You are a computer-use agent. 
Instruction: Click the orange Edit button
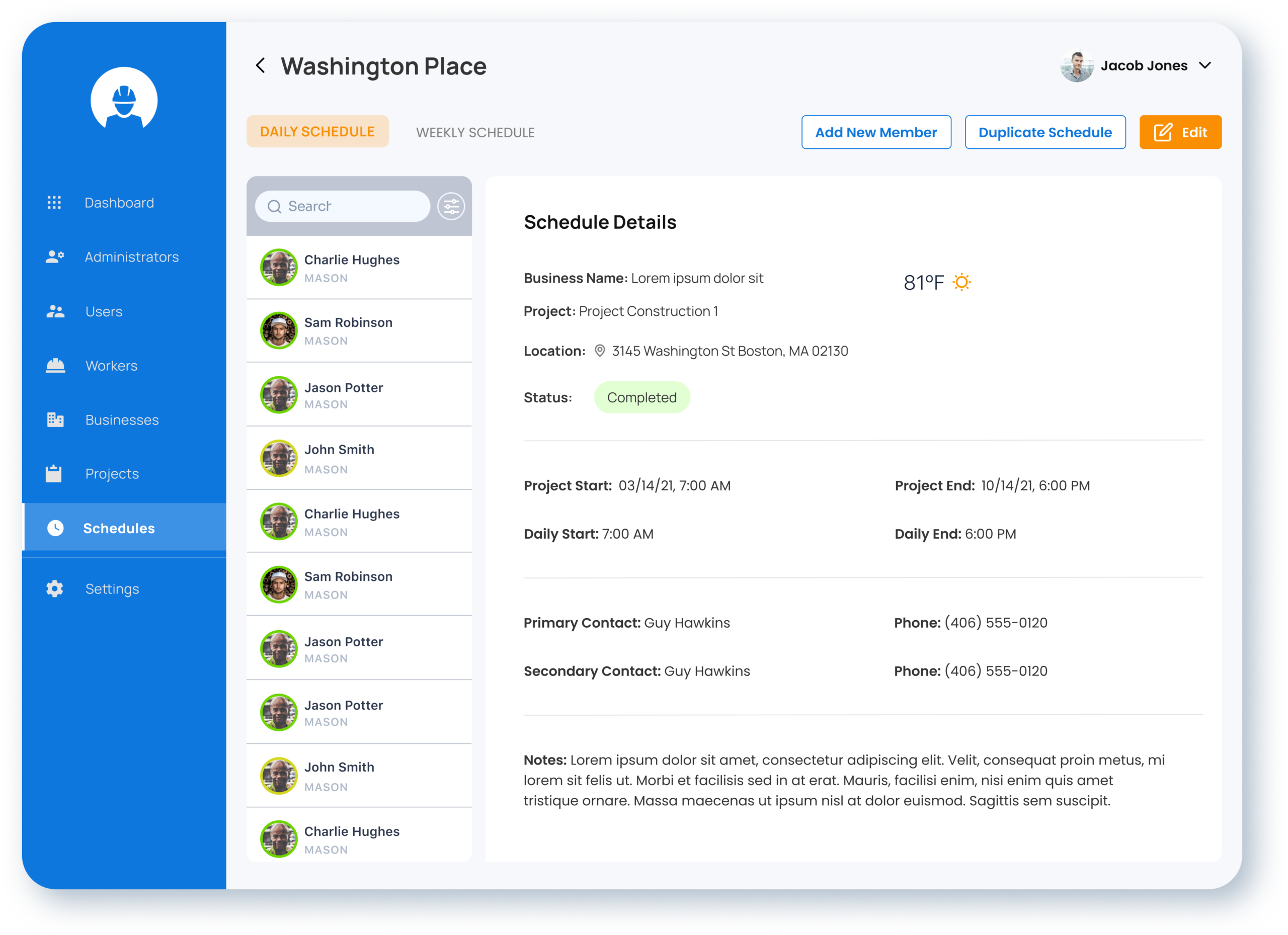coord(1180,132)
